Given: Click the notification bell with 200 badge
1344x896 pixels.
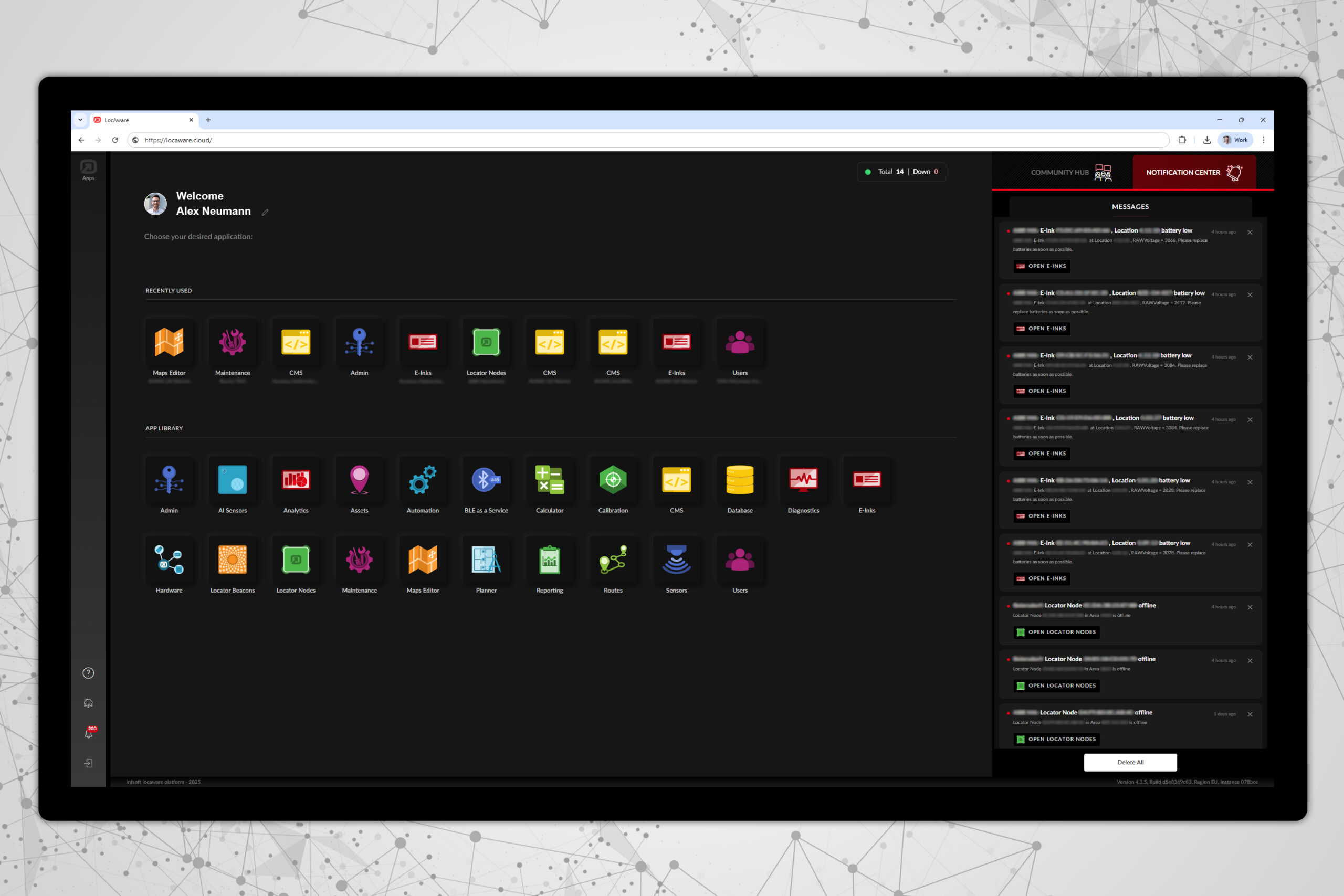Looking at the screenshot, I should click(89, 733).
